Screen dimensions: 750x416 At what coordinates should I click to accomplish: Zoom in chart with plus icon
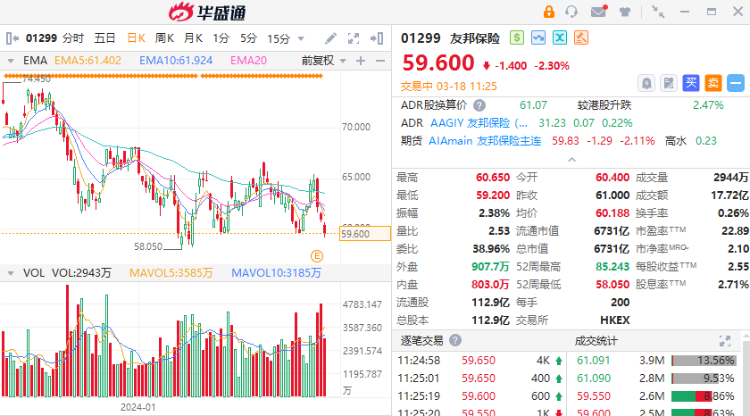point(361,61)
